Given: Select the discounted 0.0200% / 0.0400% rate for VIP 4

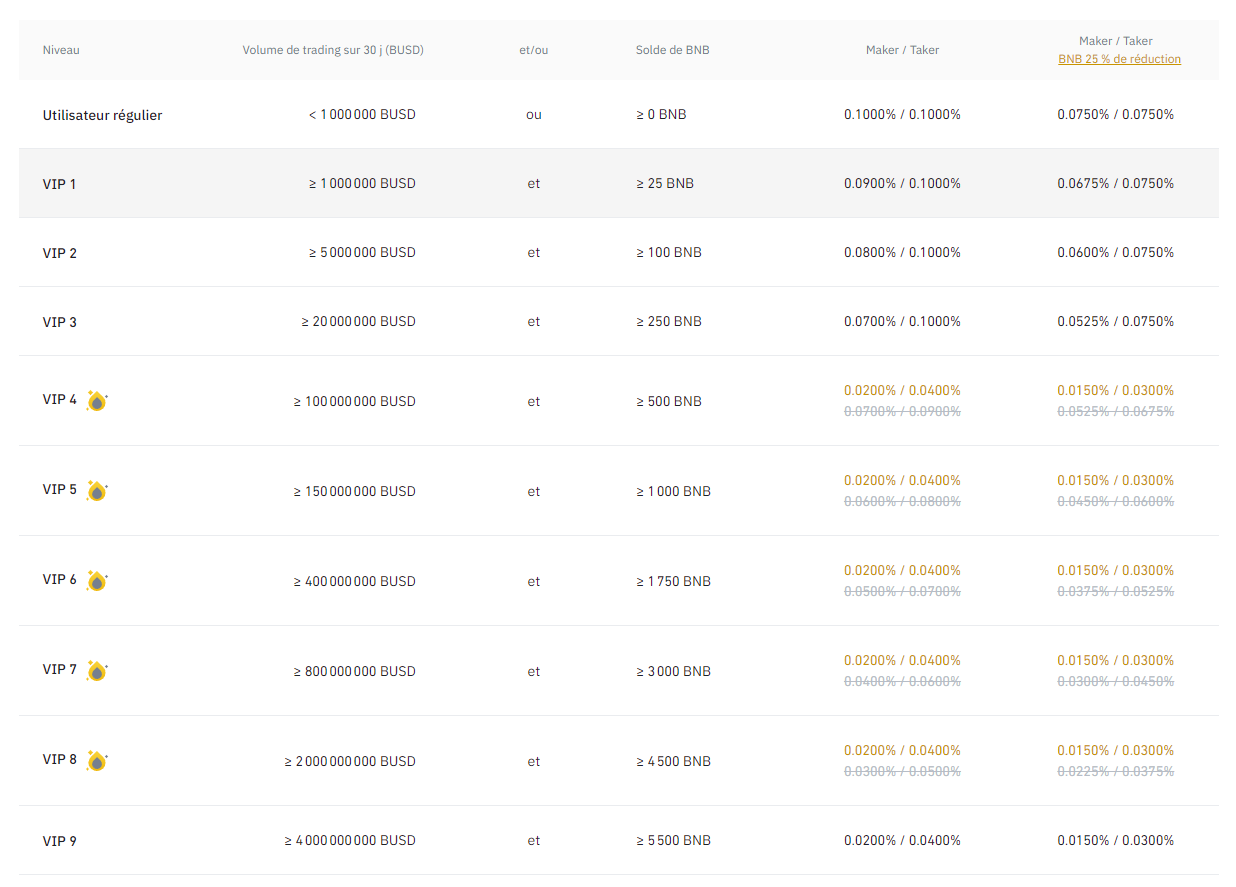Looking at the screenshot, I should (902, 390).
